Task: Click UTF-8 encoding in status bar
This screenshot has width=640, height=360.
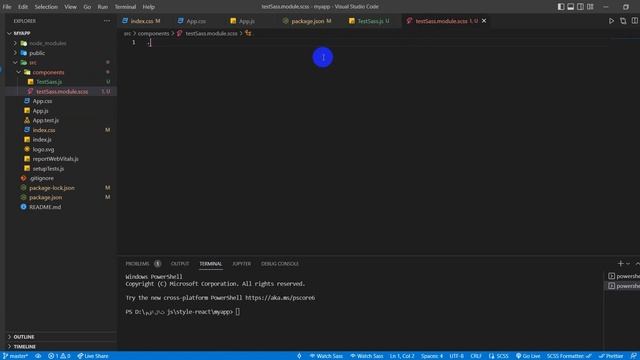Action: 456,356
